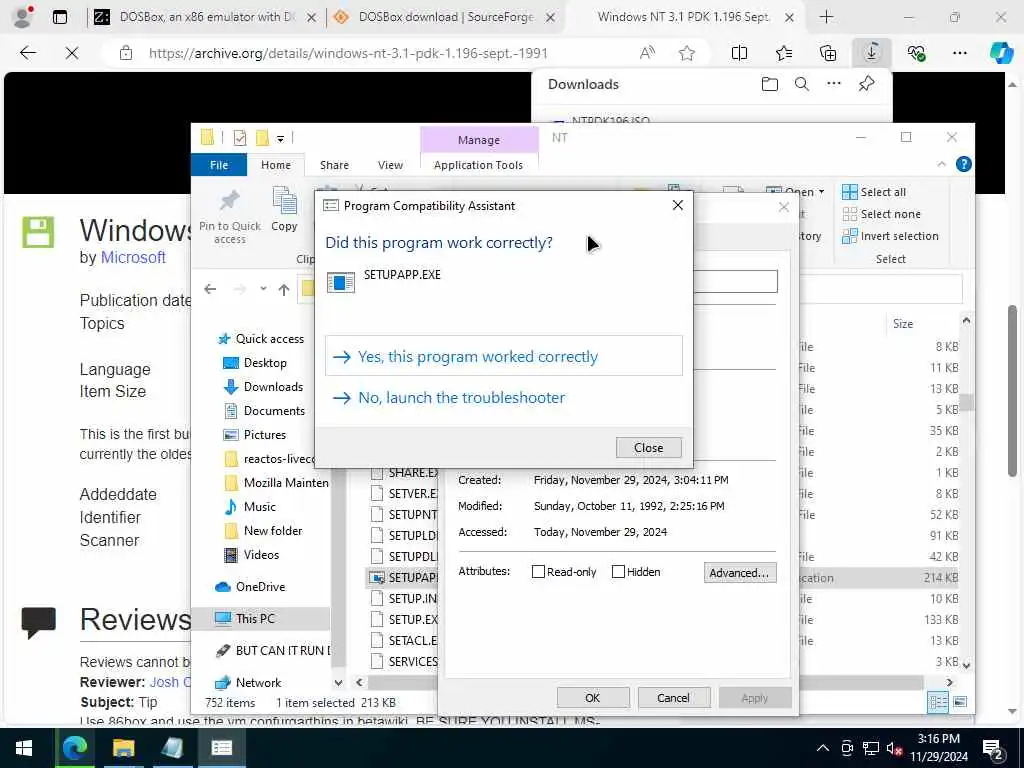The height and width of the screenshot is (768, 1024).
Task: Stop loading the page
Action: (x=72, y=53)
